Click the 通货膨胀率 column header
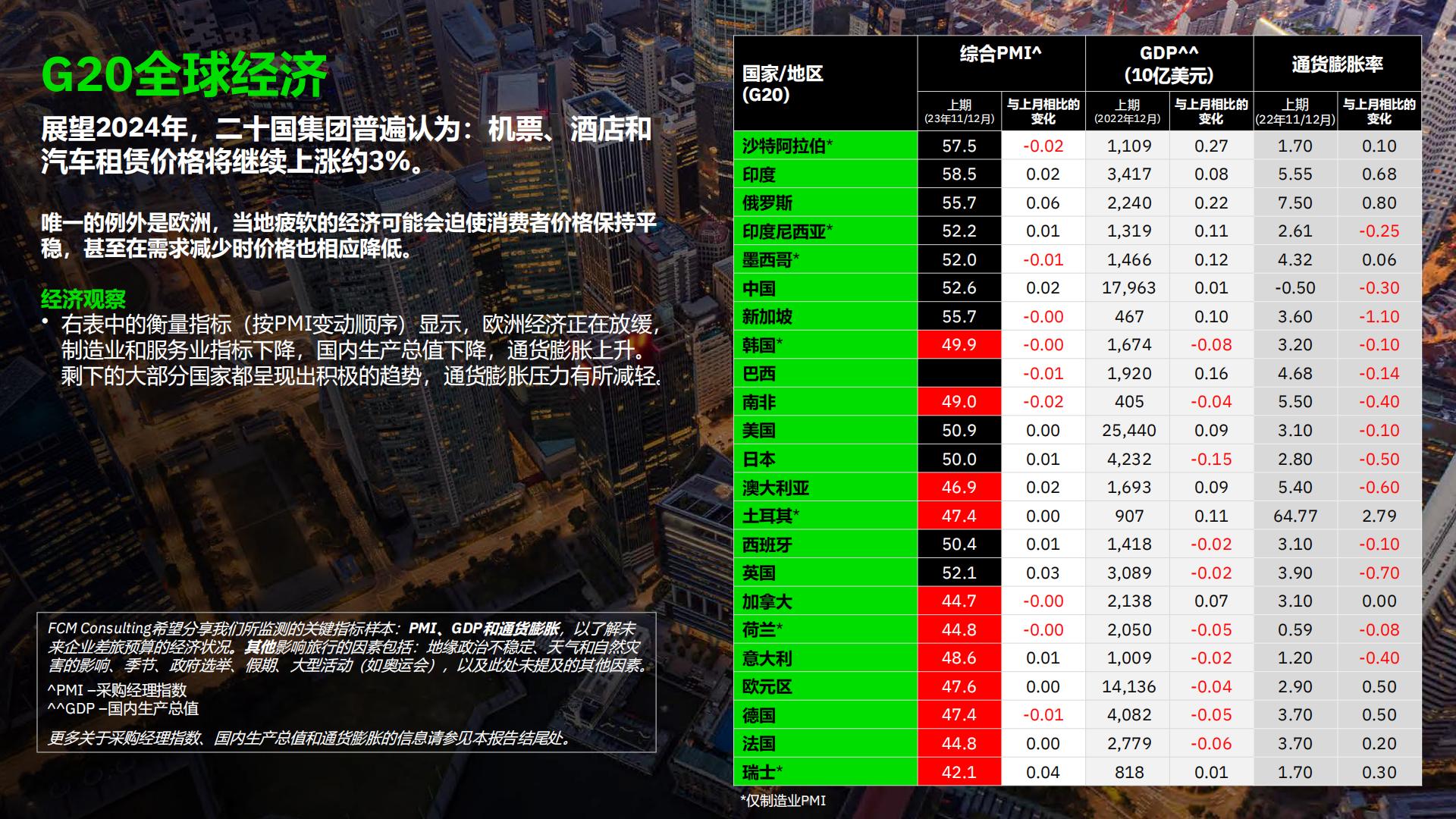The image size is (1456, 819). pos(1337,64)
